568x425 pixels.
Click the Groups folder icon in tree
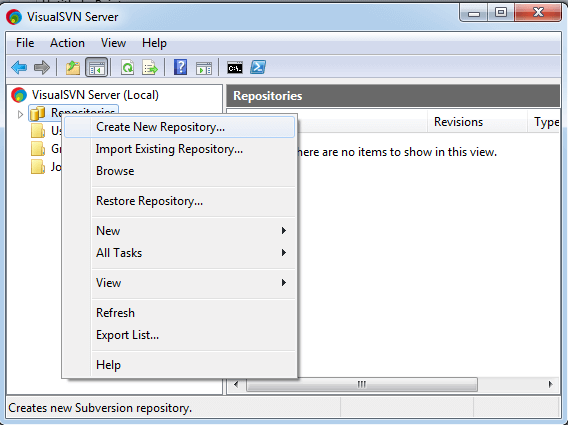coord(38,149)
